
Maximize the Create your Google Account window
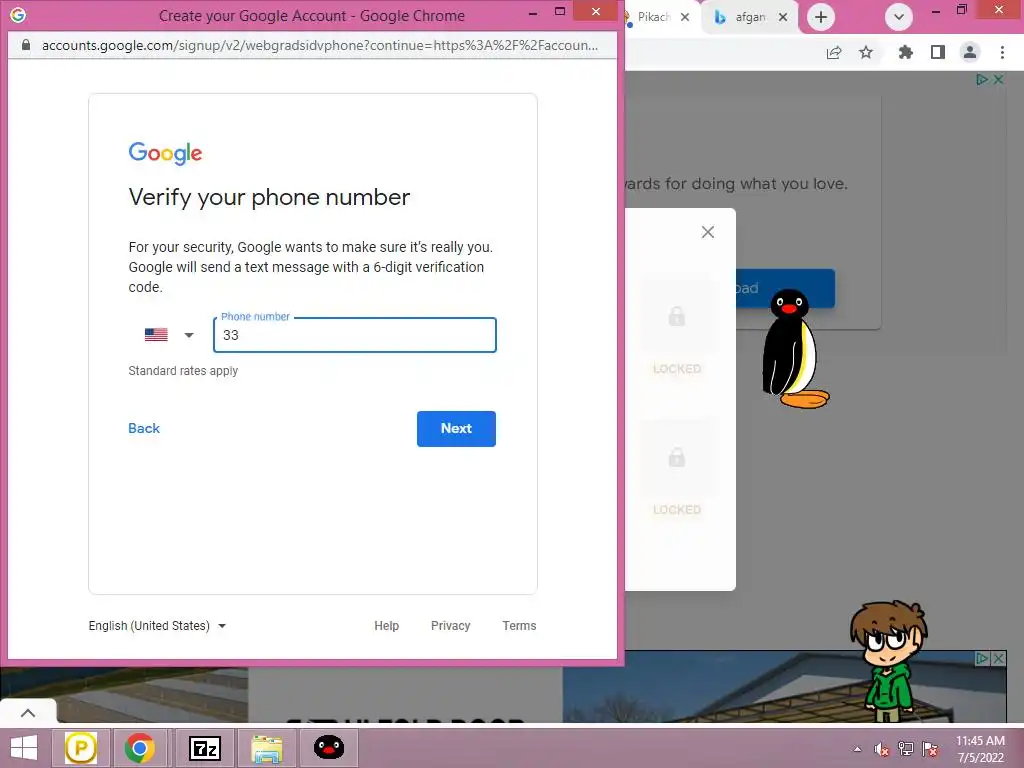click(560, 12)
